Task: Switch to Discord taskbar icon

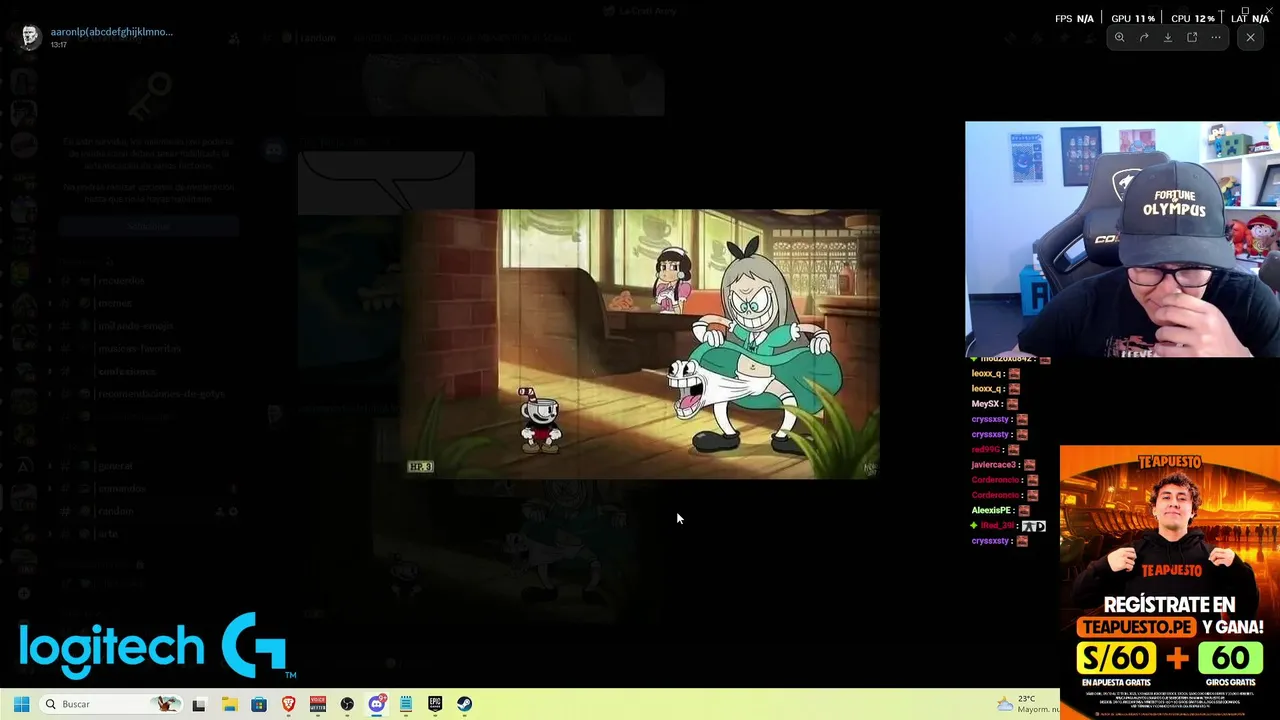Action: pyautogui.click(x=377, y=704)
